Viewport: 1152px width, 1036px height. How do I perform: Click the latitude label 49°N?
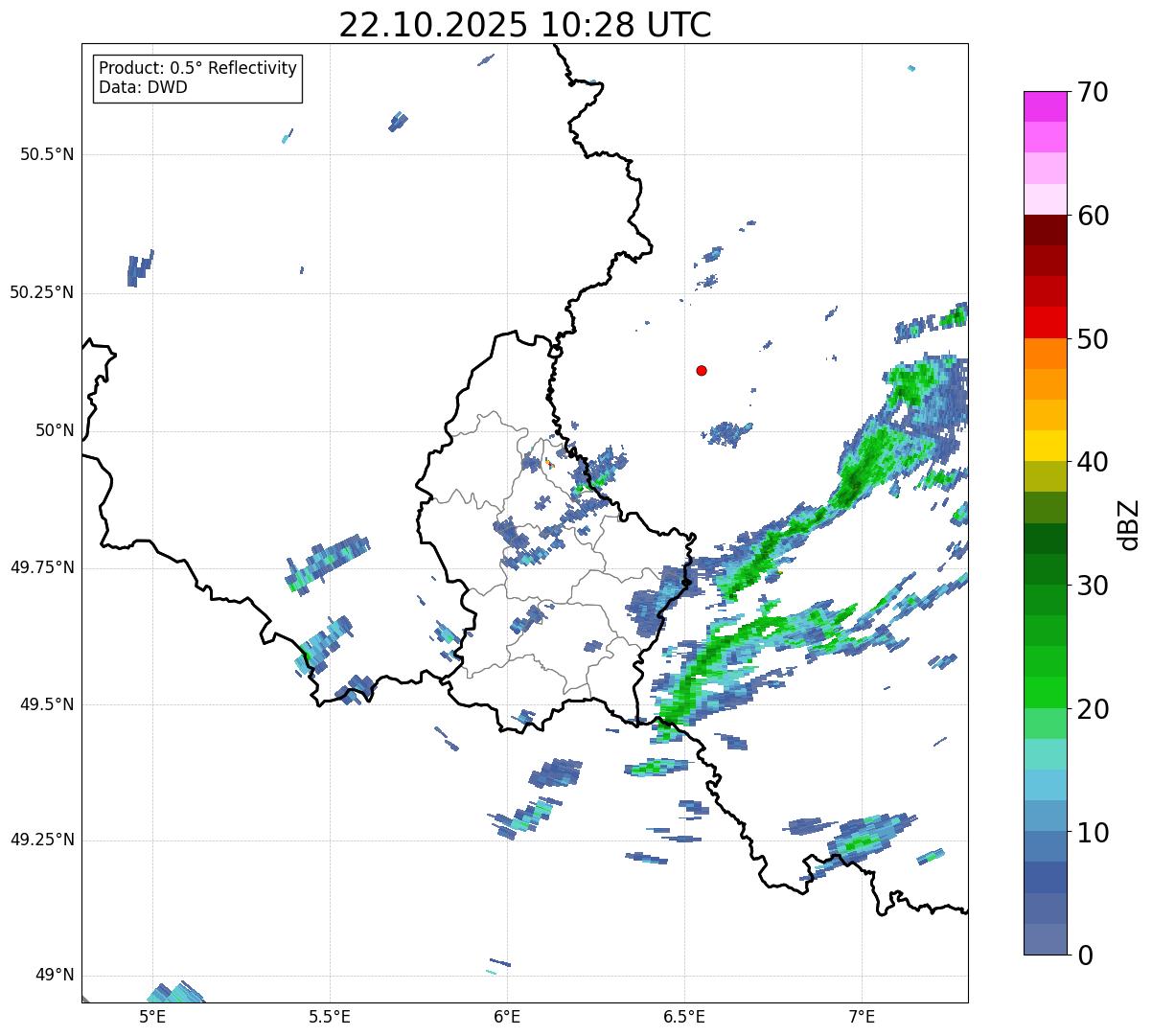click(55, 975)
